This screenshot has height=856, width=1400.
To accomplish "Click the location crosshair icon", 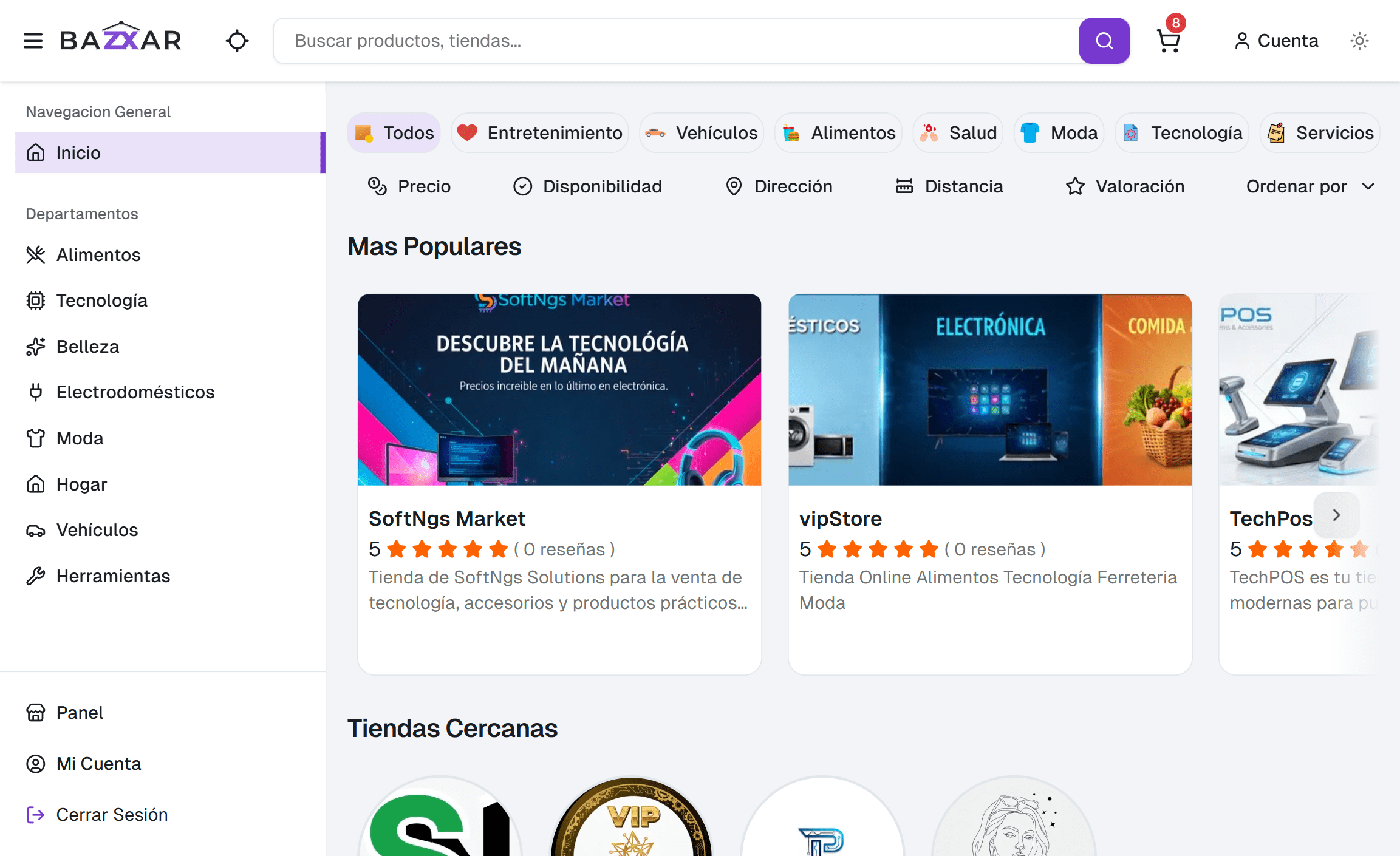I will point(237,41).
